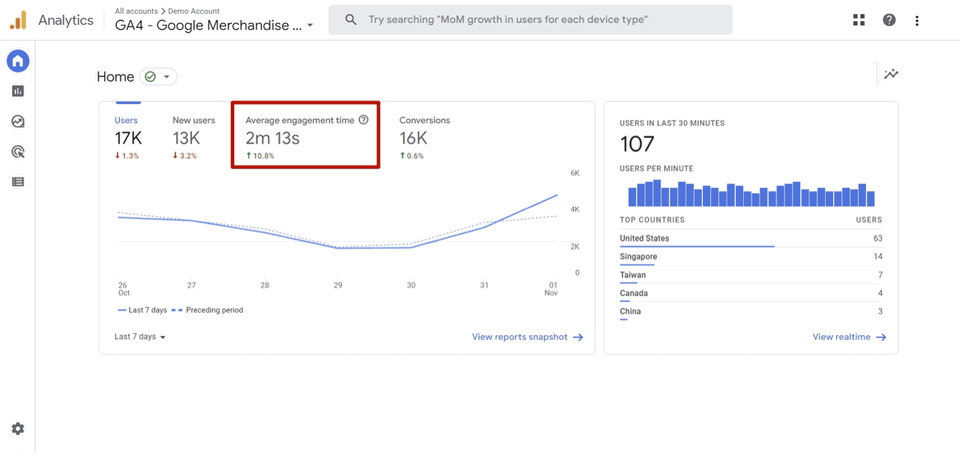Click the help question mark icon

click(x=889, y=20)
